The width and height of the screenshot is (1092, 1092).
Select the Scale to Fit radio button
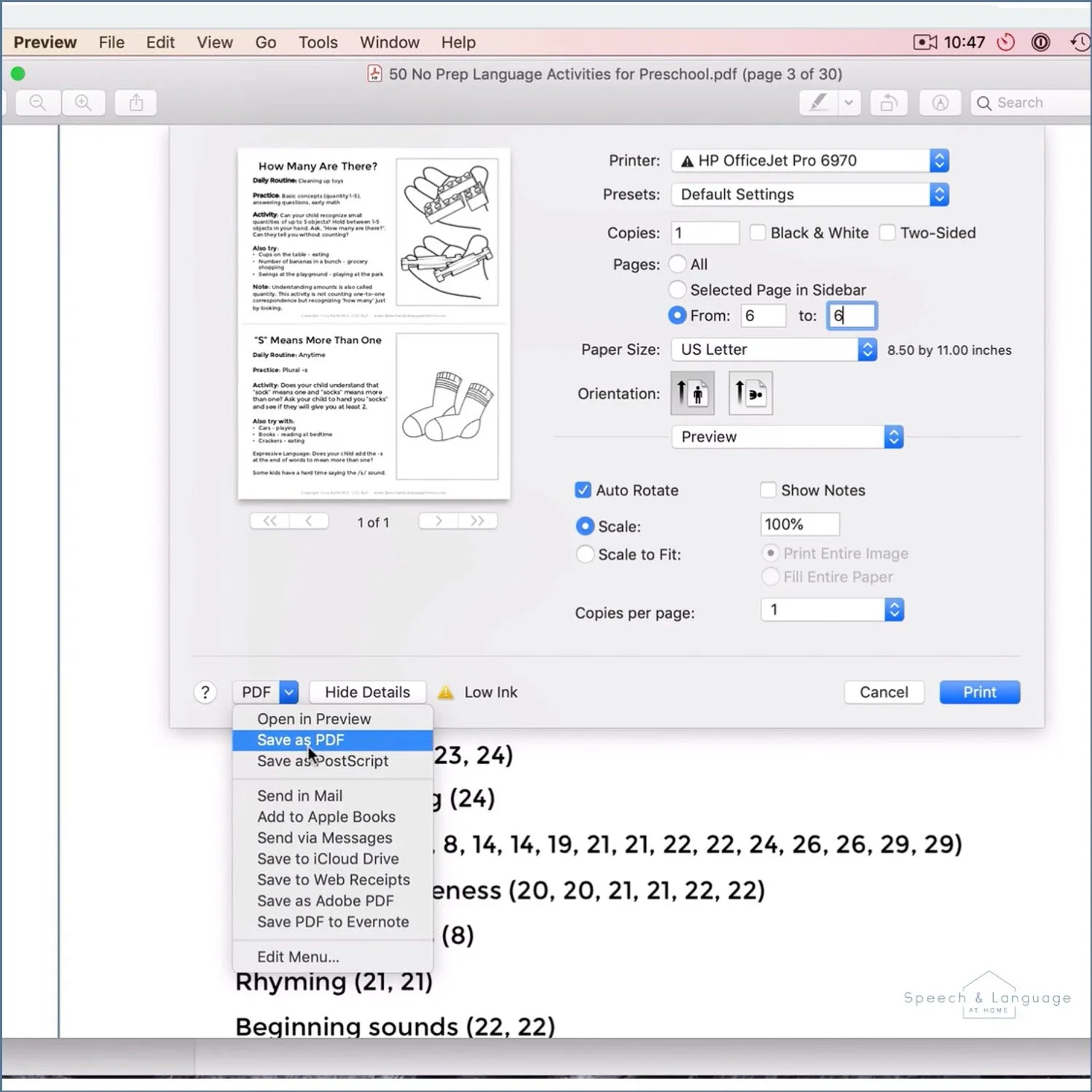585,554
